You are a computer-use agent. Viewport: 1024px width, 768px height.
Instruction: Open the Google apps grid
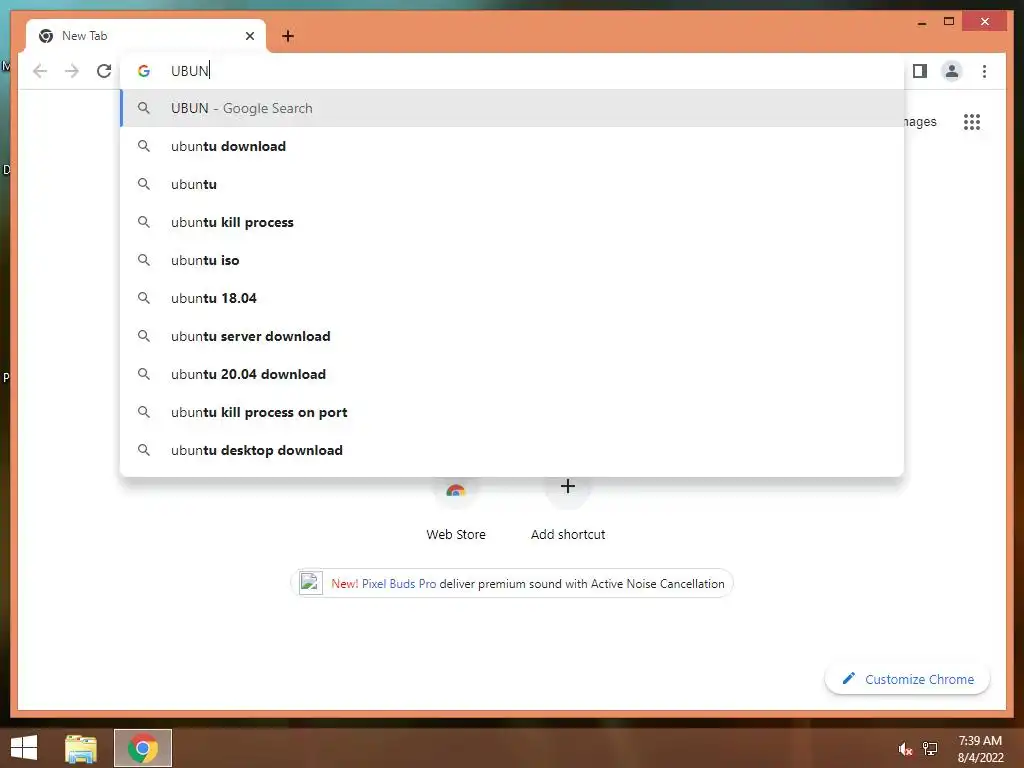click(972, 121)
